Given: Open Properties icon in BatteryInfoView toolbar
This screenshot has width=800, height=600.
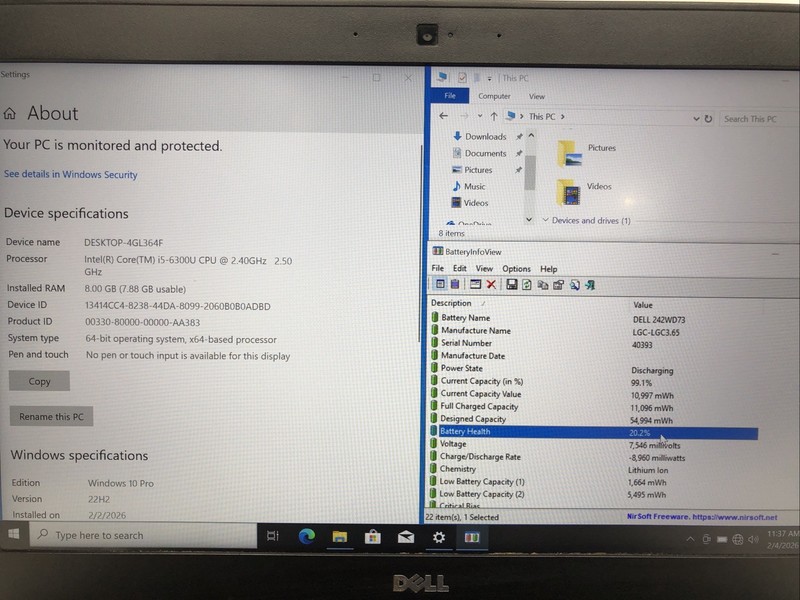Looking at the screenshot, I should (x=559, y=285).
